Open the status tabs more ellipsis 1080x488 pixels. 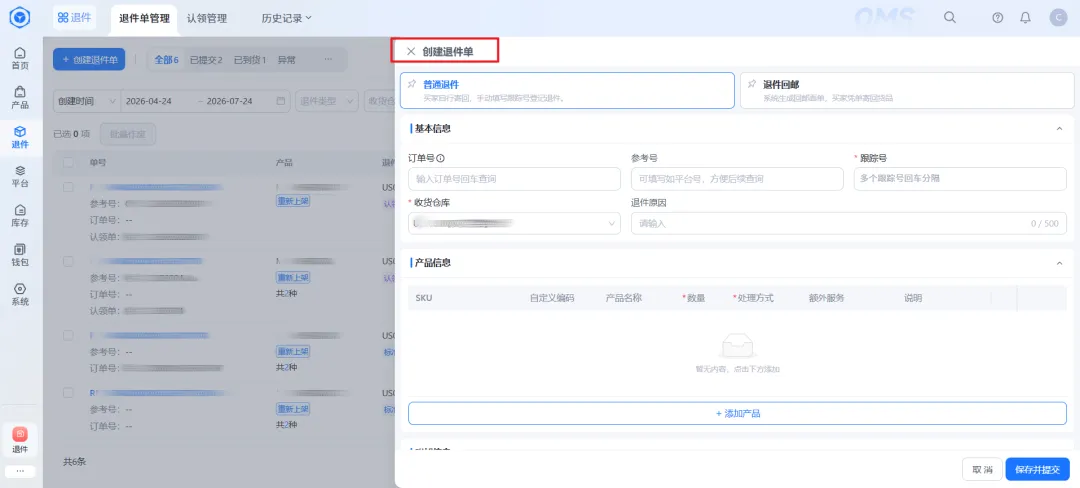click(329, 60)
